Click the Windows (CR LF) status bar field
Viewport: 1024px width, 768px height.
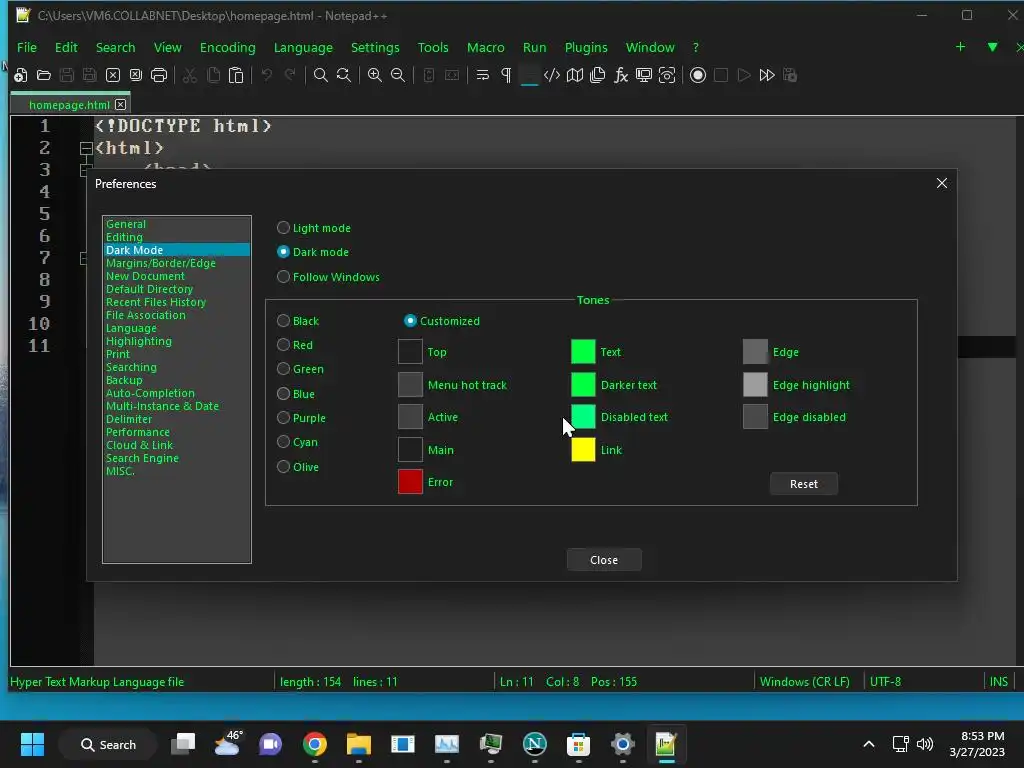[x=805, y=681]
